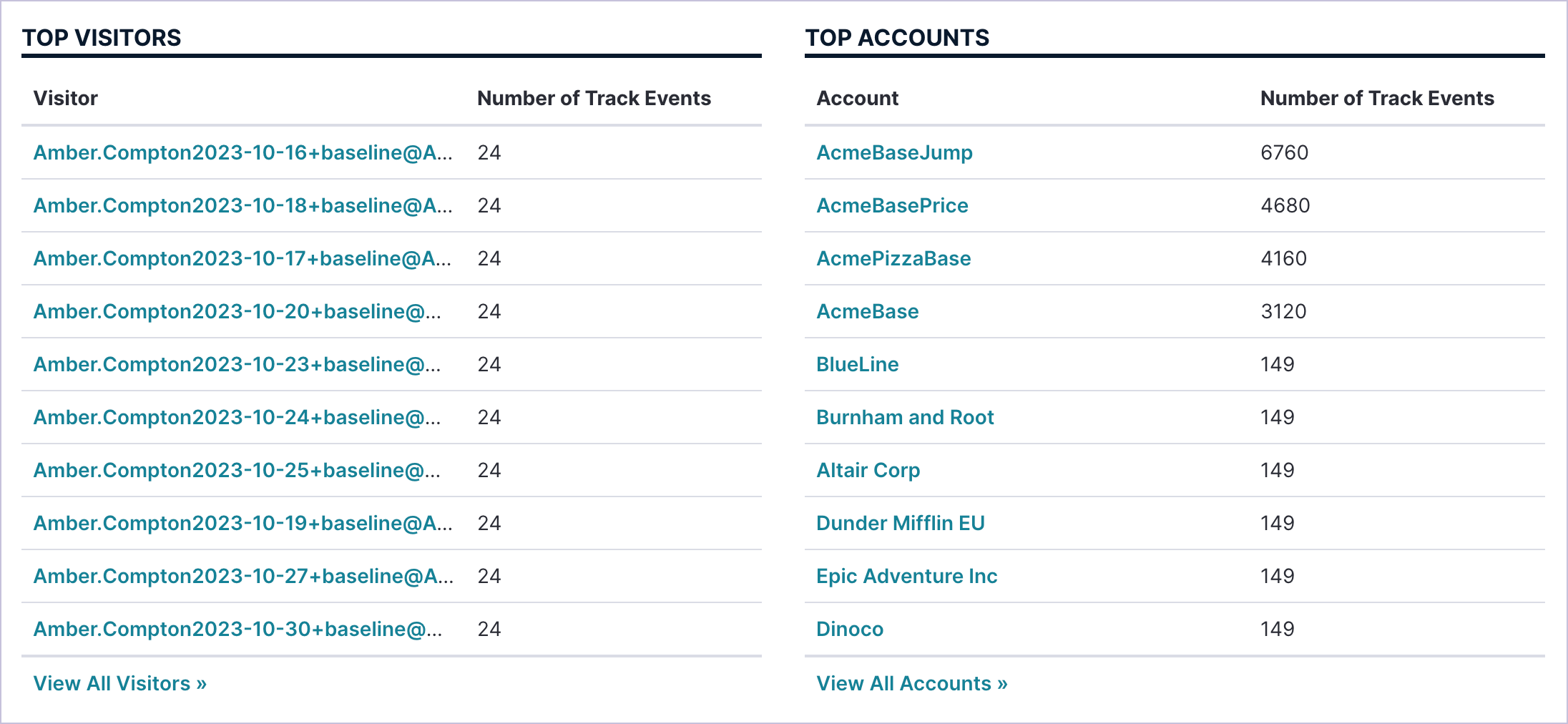Click the Account column header

[857, 98]
